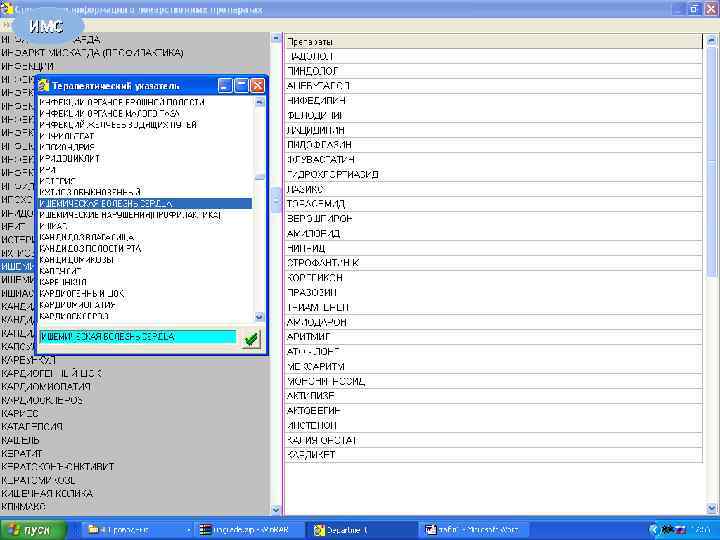Select drug 'КАЛИЯ ОРОТАТ' in the table
The image size is (720, 540).
coord(494,440)
